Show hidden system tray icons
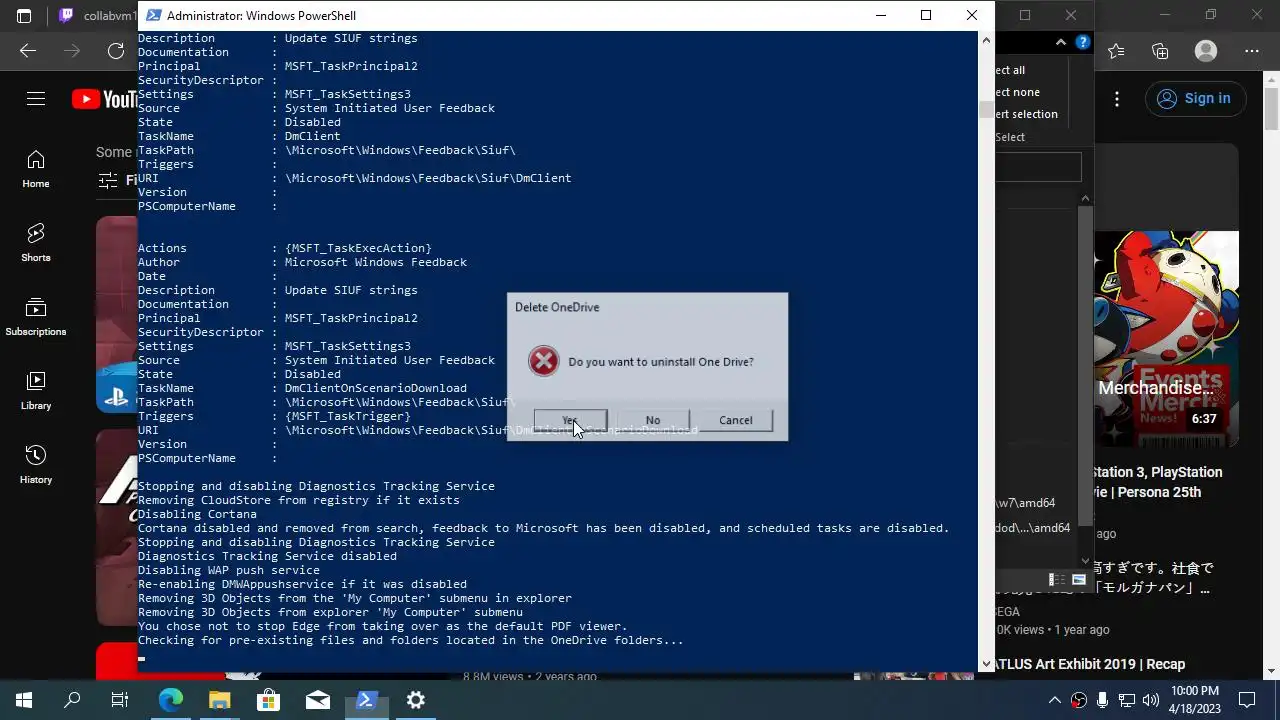This screenshot has width=1280, height=720. coord(1054,700)
